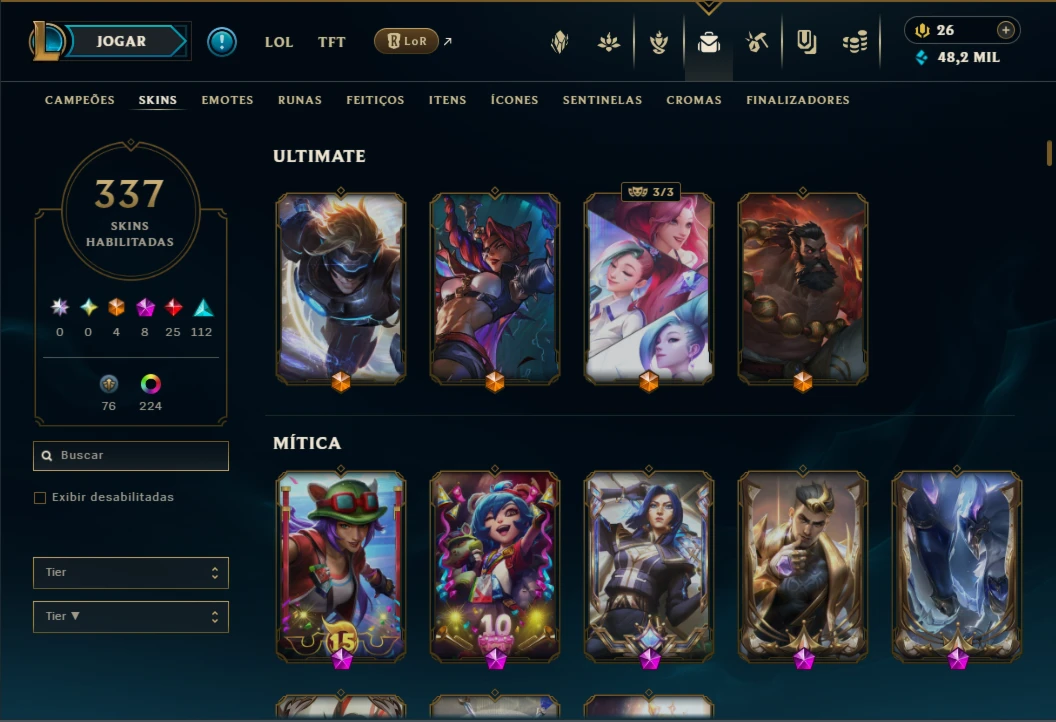The height and width of the screenshot is (722, 1056).
Task: Select the TFT navigation item
Action: [x=331, y=42]
